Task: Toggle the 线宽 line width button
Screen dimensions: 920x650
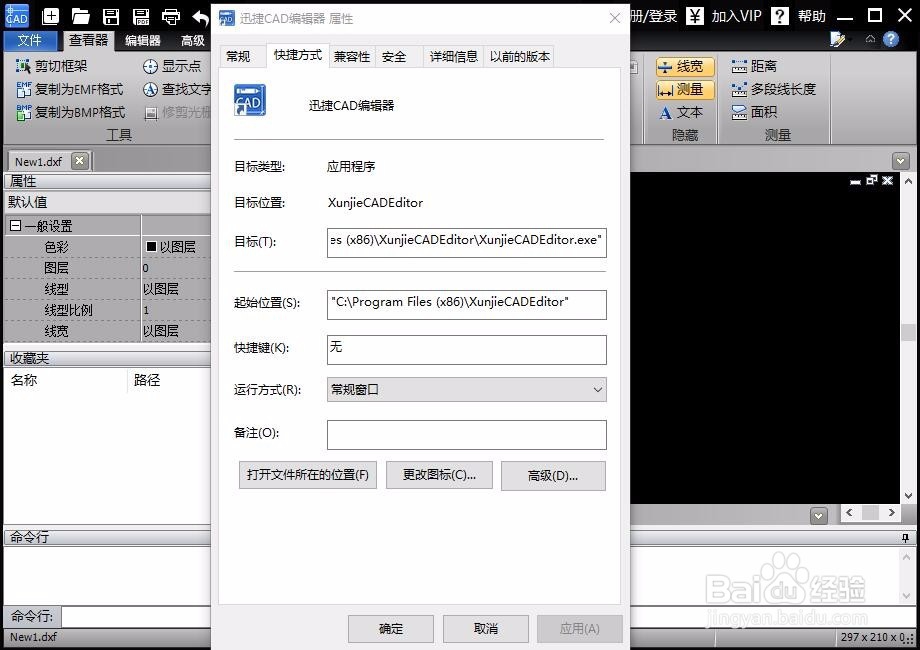Action: [685, 66]
